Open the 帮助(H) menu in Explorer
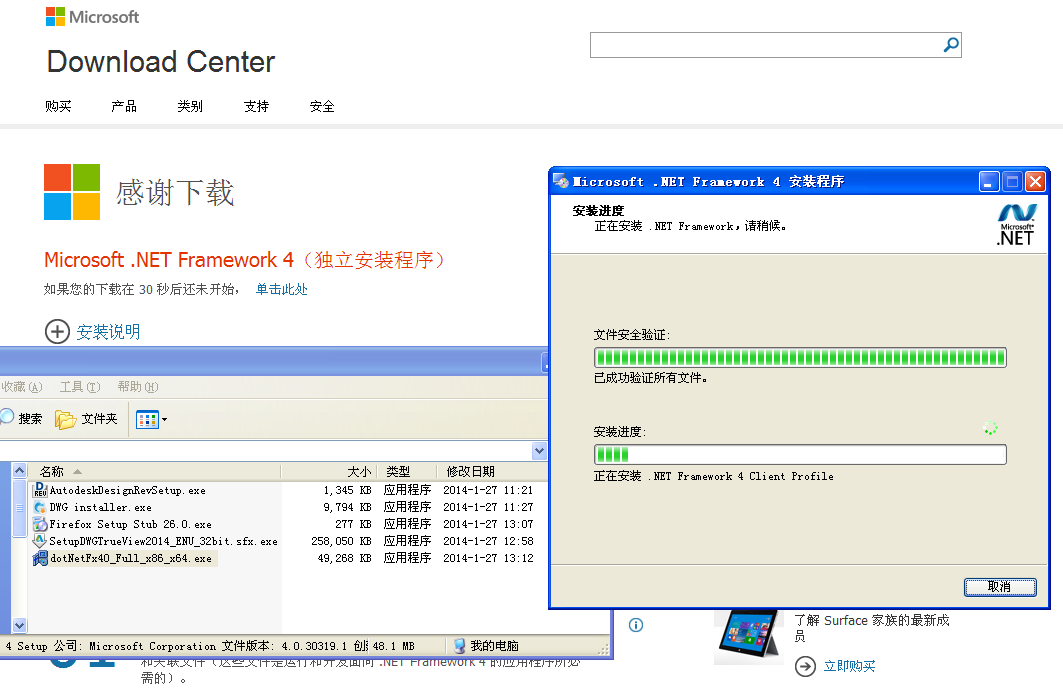The image size is (1063, 695). pyautogui.click(x=138, y=386)
